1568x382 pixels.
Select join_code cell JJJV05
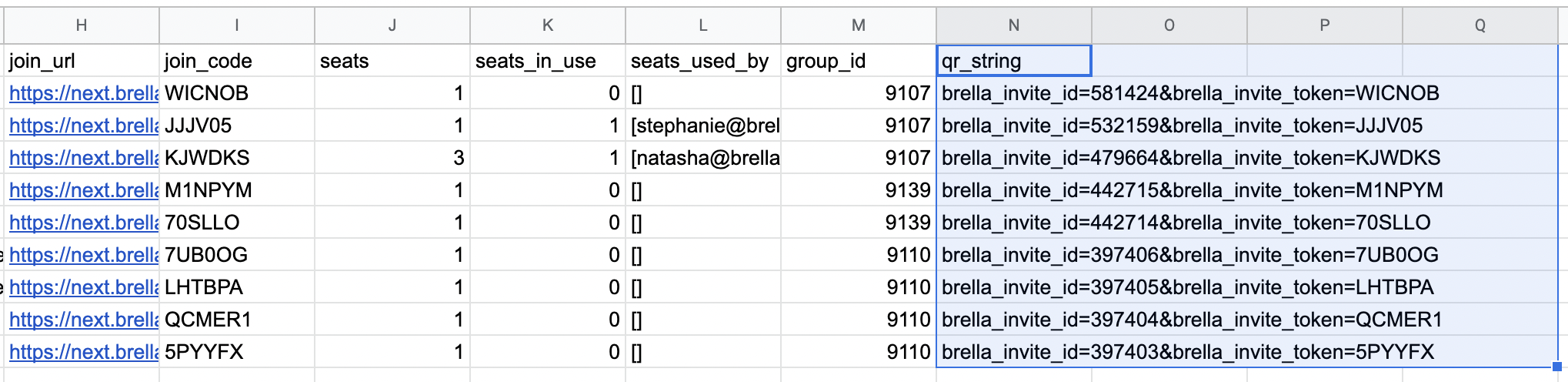click(x=237, y=126)
